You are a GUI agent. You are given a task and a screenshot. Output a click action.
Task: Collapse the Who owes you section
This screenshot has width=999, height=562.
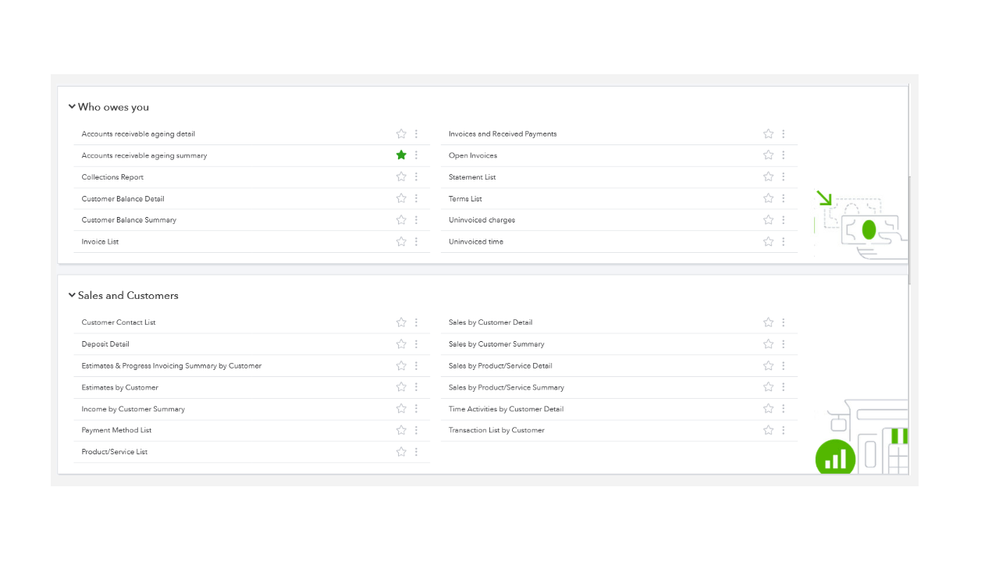[x=72, y=107]
